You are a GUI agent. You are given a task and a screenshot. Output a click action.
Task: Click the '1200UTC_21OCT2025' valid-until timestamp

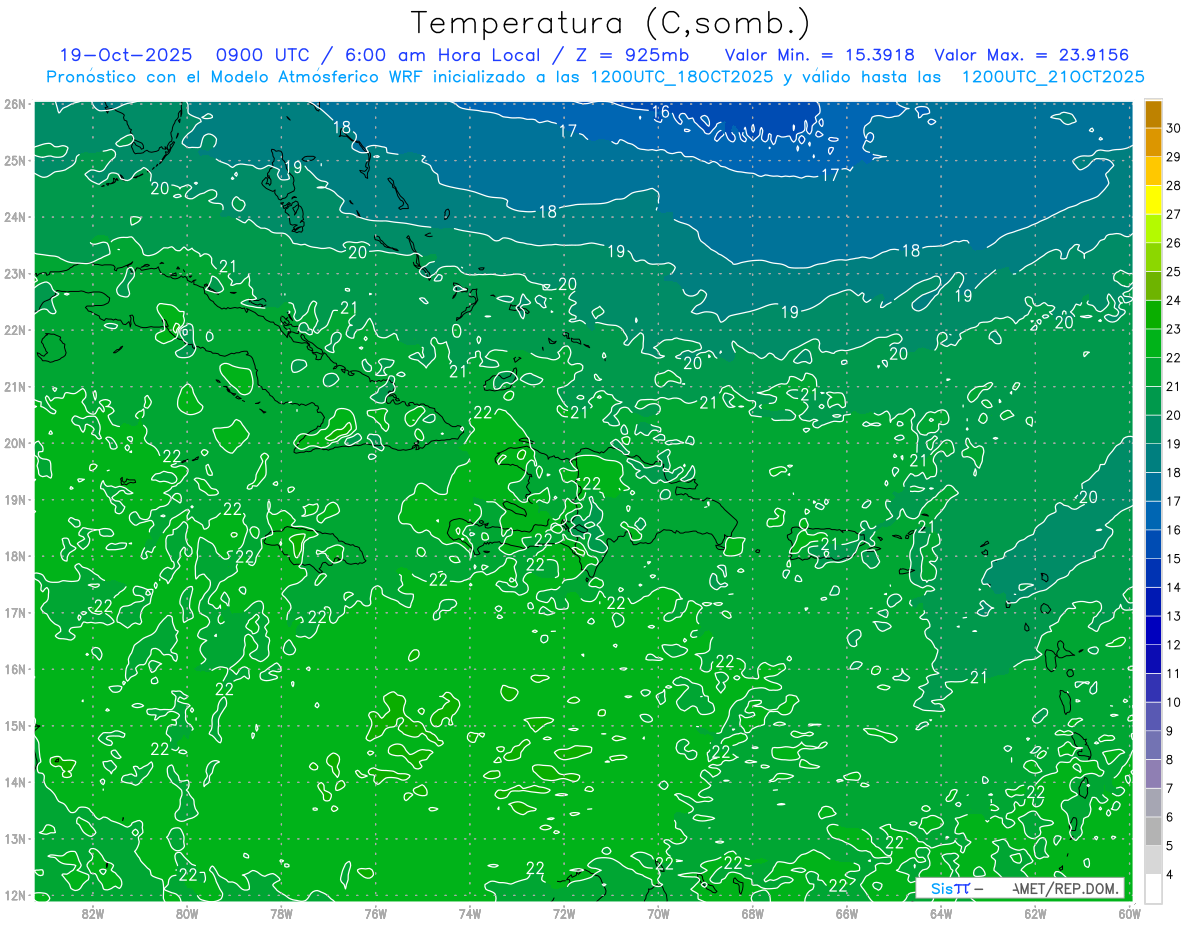point(1053,77)
